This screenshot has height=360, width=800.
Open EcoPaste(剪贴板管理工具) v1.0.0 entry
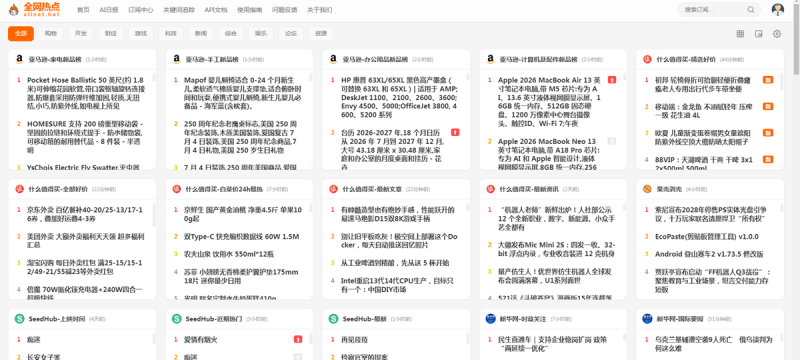point(707,237)
